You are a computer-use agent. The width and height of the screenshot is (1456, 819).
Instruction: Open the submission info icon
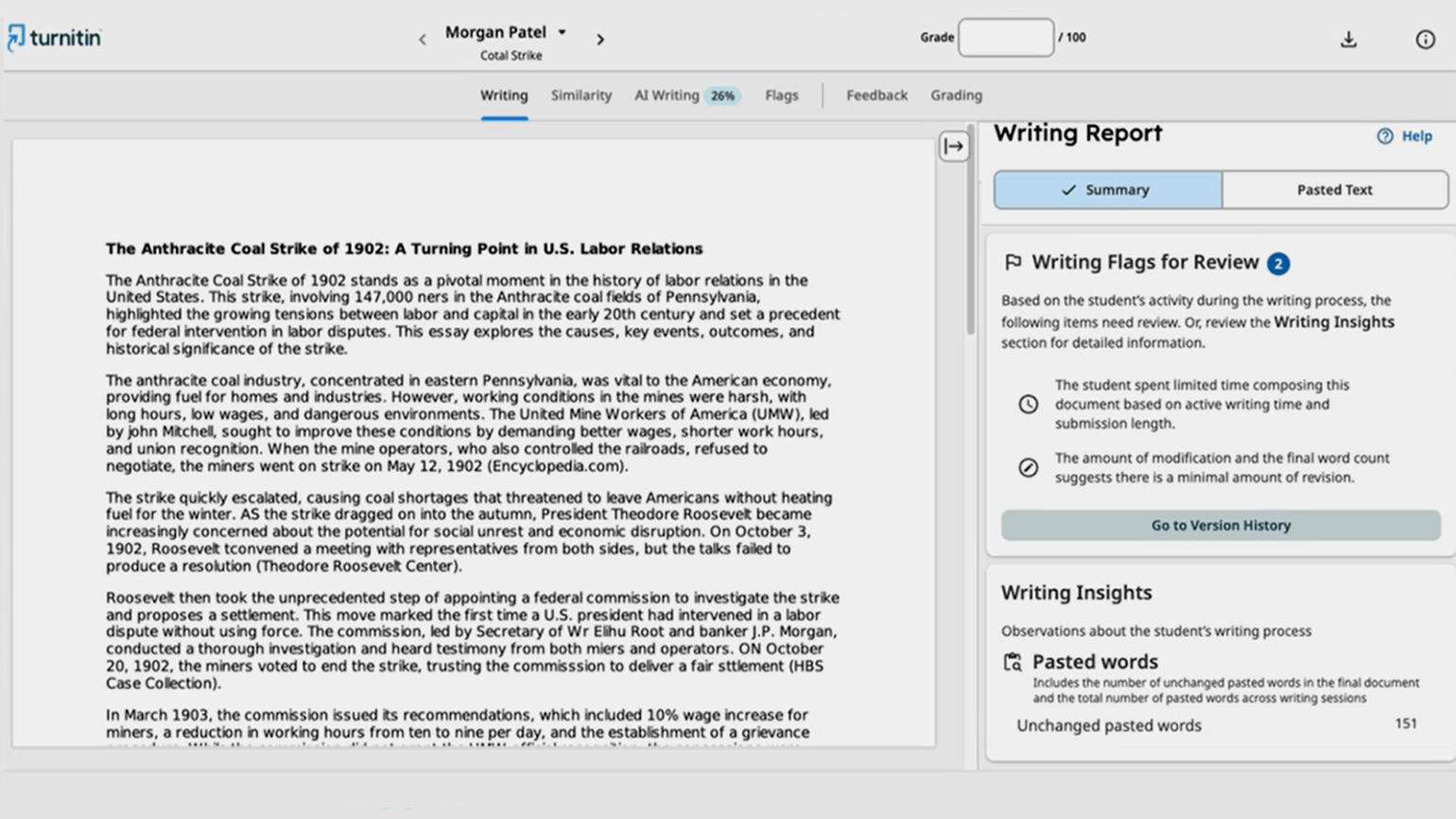pos(1425,40)
